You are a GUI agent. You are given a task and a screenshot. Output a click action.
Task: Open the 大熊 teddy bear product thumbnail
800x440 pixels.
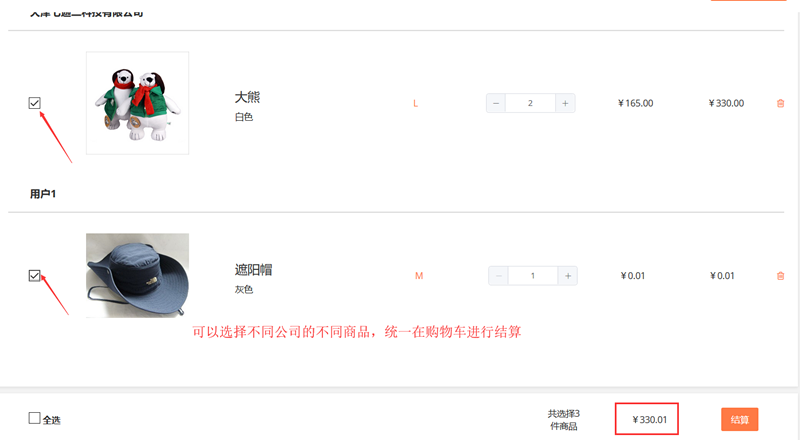137,103
